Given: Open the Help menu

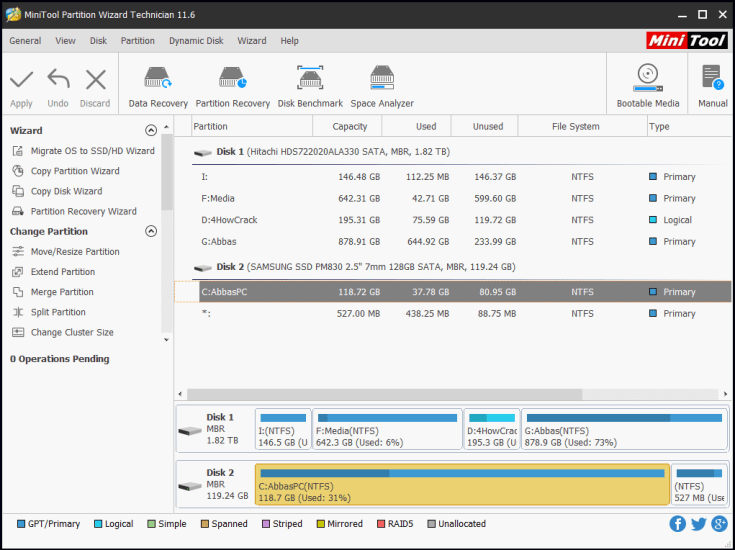Looking at the screenshot, I should [x=290, y=41].
